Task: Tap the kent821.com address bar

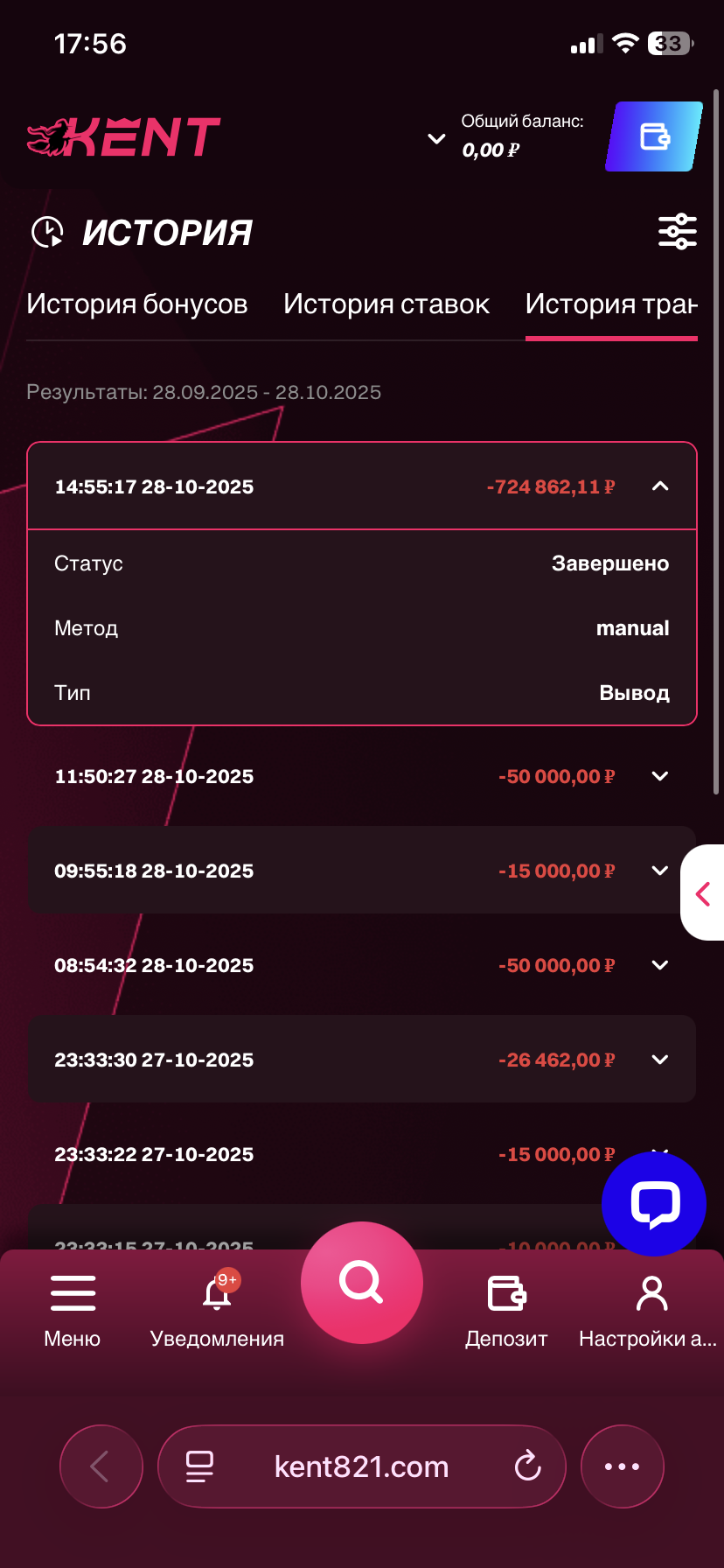Action: 361,1466
